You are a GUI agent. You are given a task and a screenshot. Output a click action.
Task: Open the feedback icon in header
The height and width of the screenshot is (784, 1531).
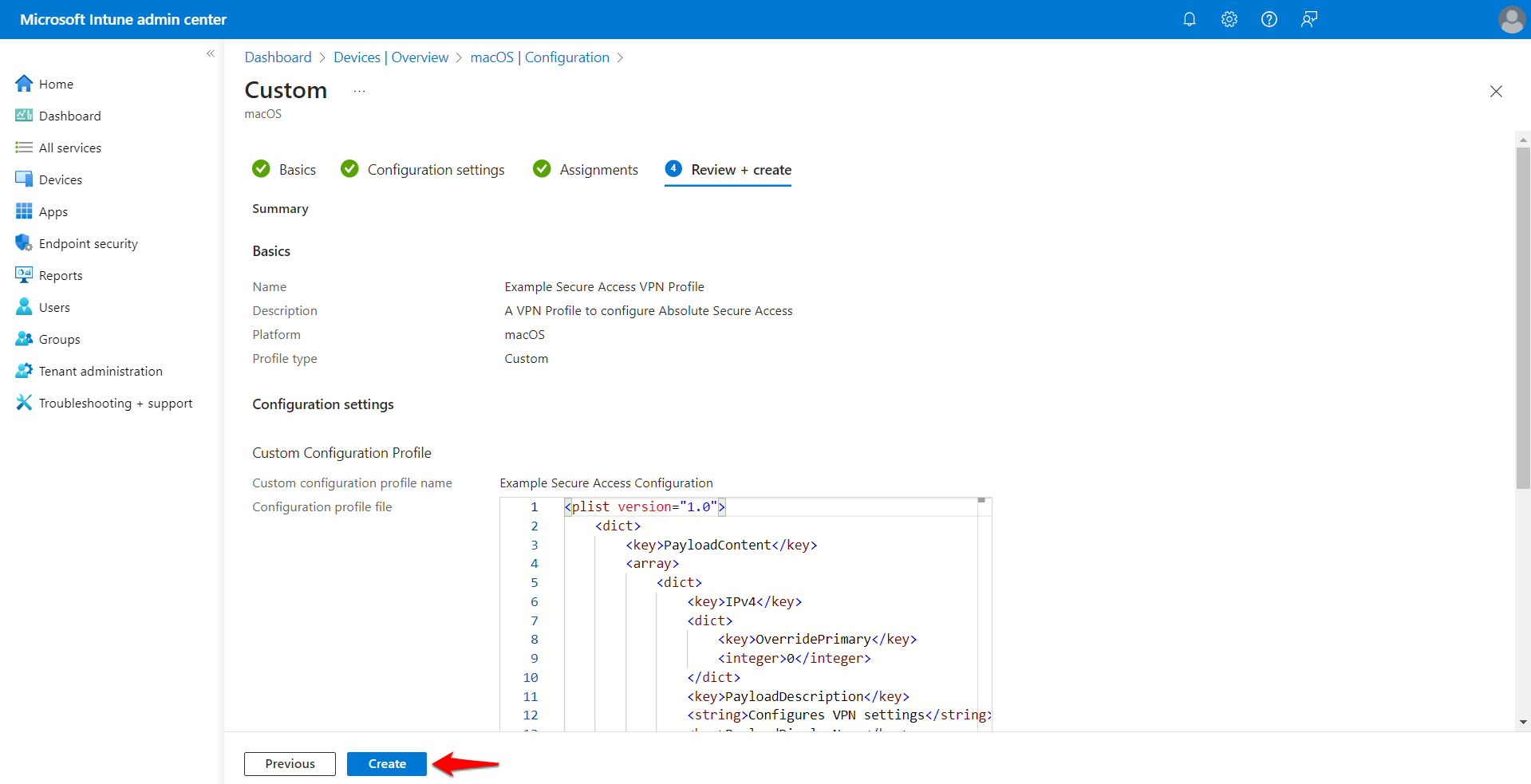pos(1308,19)
